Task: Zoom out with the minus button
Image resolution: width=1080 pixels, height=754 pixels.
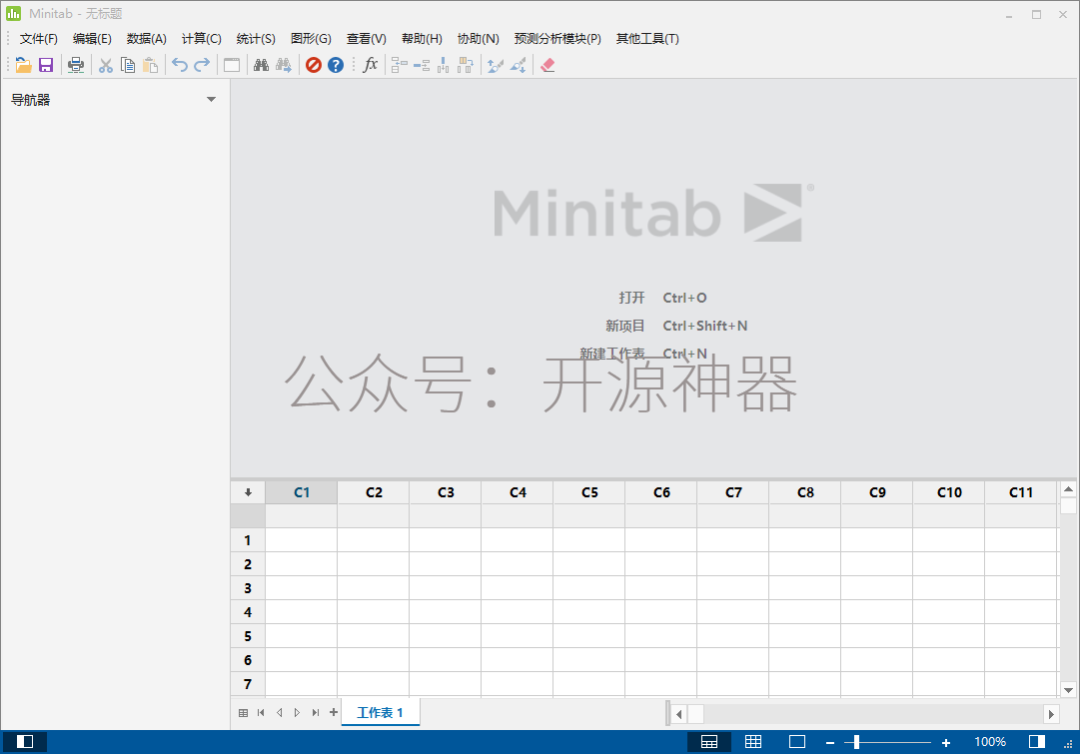Action: pos(830,742)
